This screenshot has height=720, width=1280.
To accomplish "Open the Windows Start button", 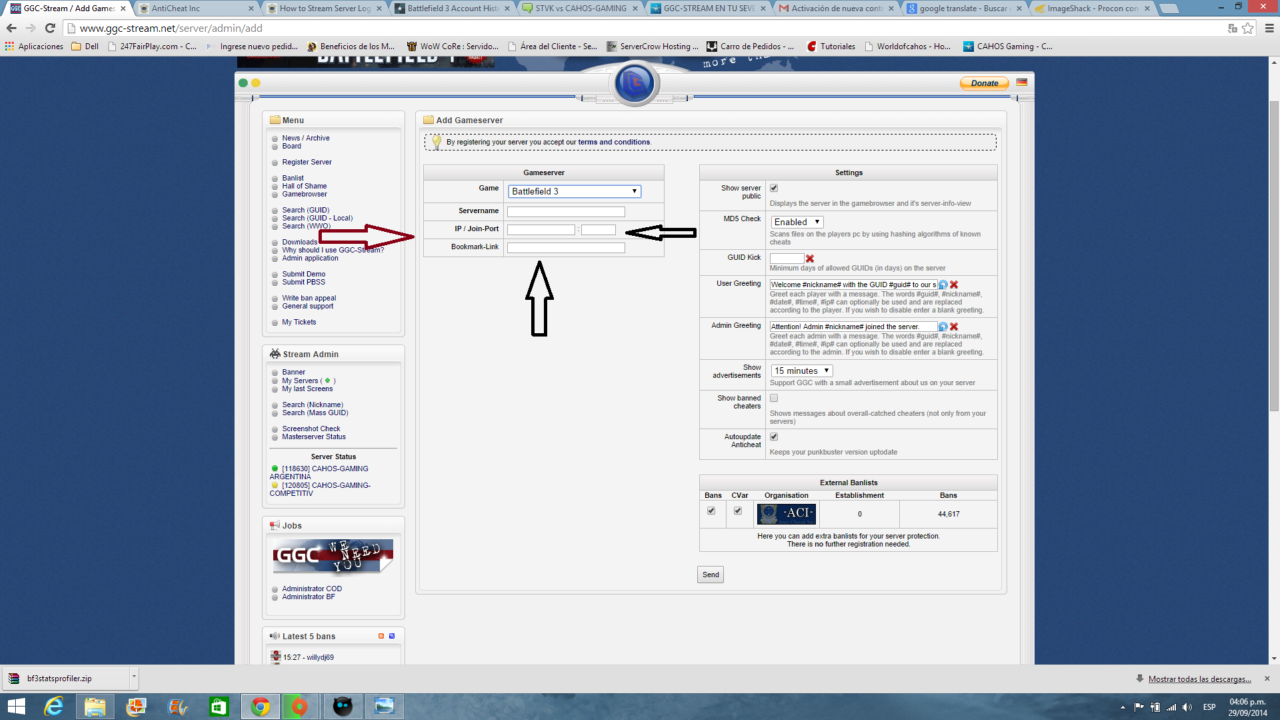I will point(17,707).
